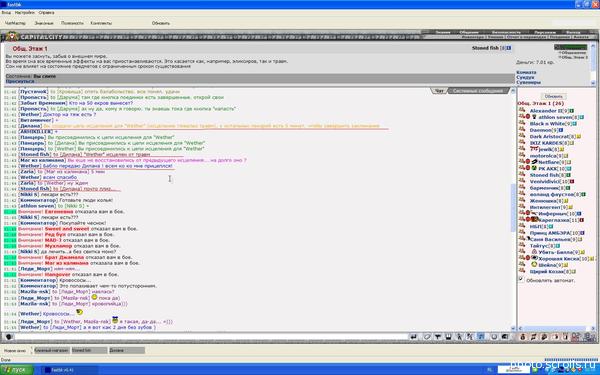Switch to the Системные сообщения tab
600x375 pixels.
pyautogui.click(x=478, y=91)
